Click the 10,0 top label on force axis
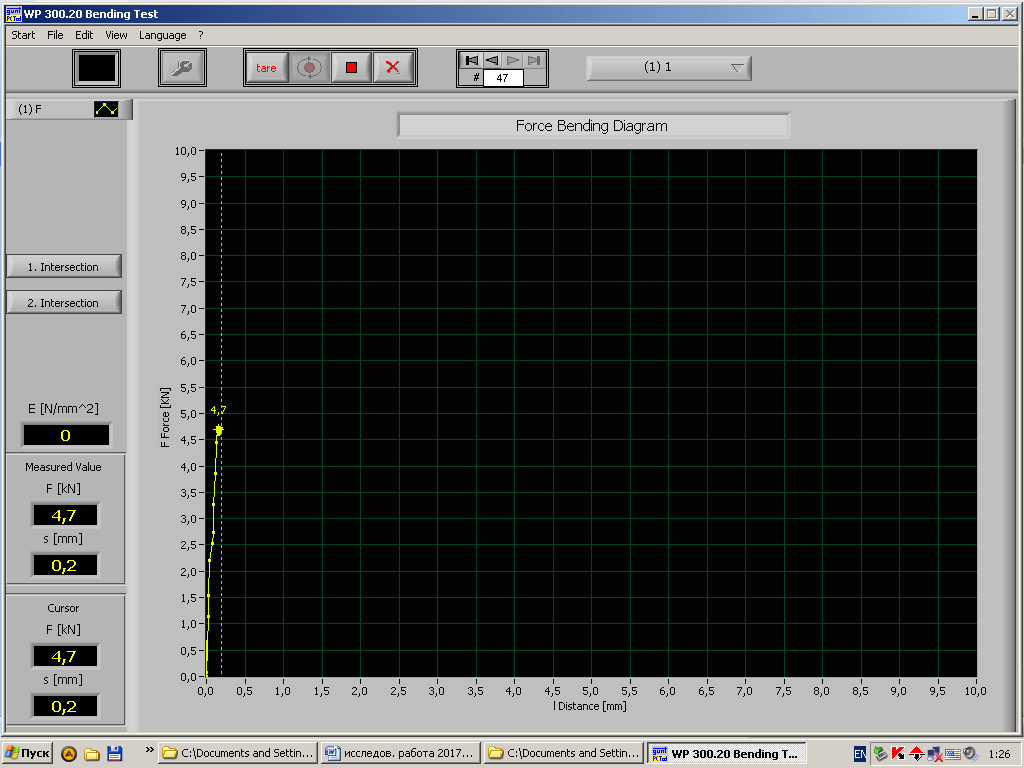Viewport: 1024px width, 768px height. click(x=185, y=151)
